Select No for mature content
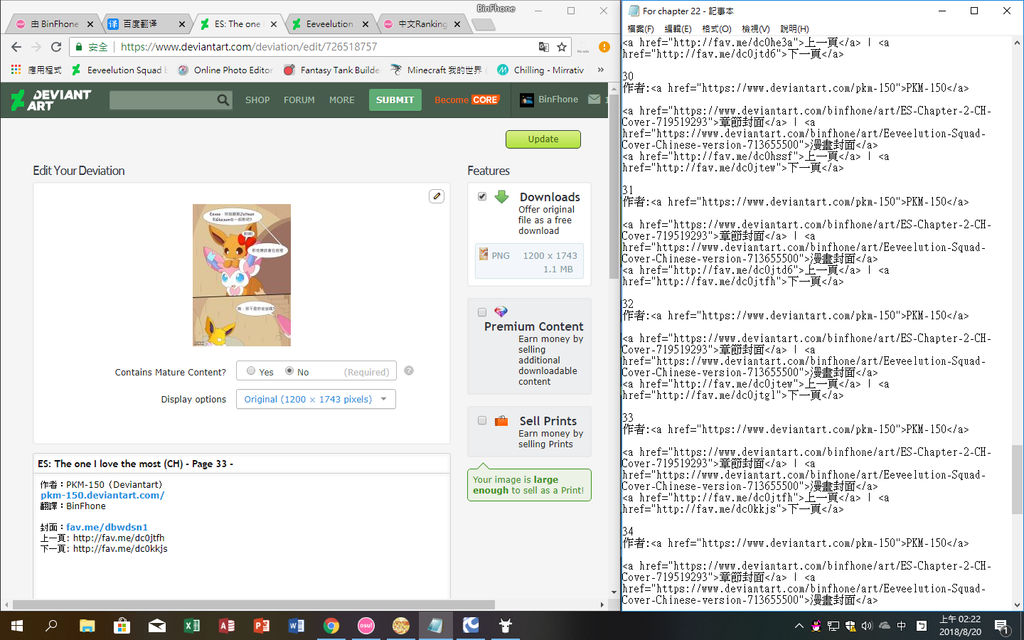 [x=289, y=371]
